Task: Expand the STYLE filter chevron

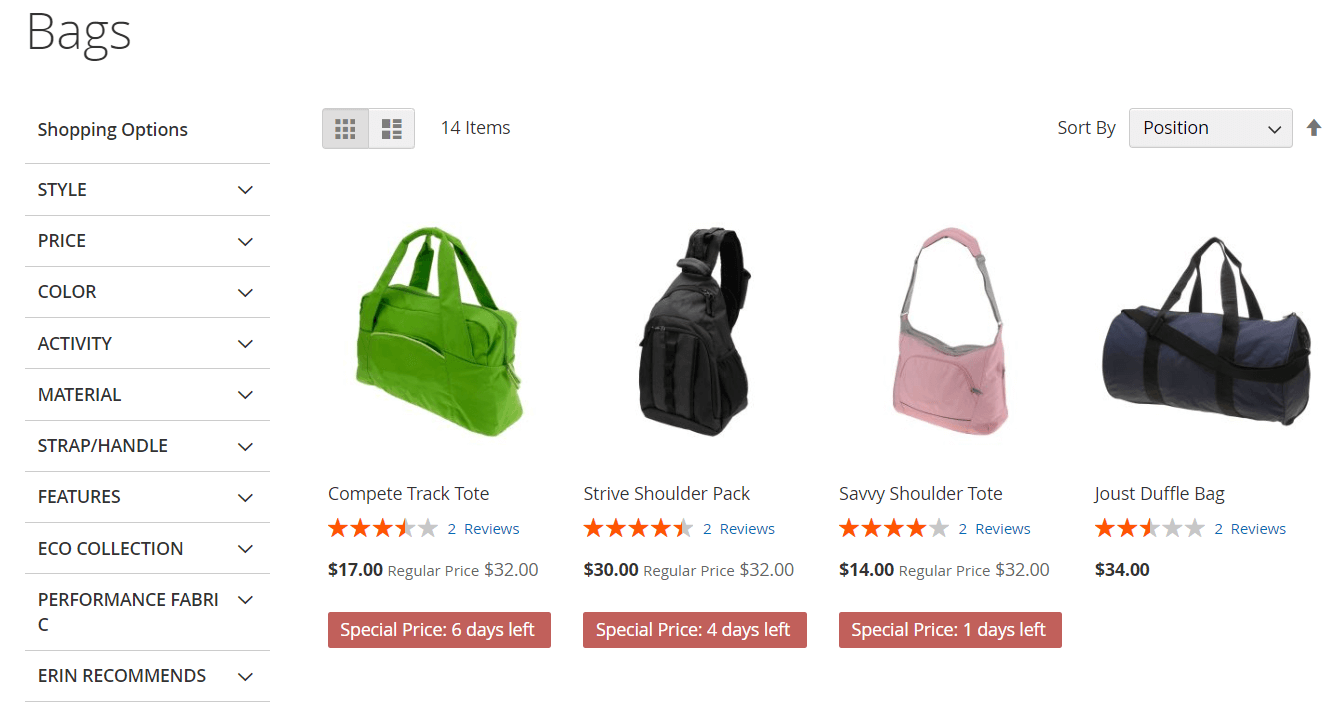Action: tap(245, 190)
